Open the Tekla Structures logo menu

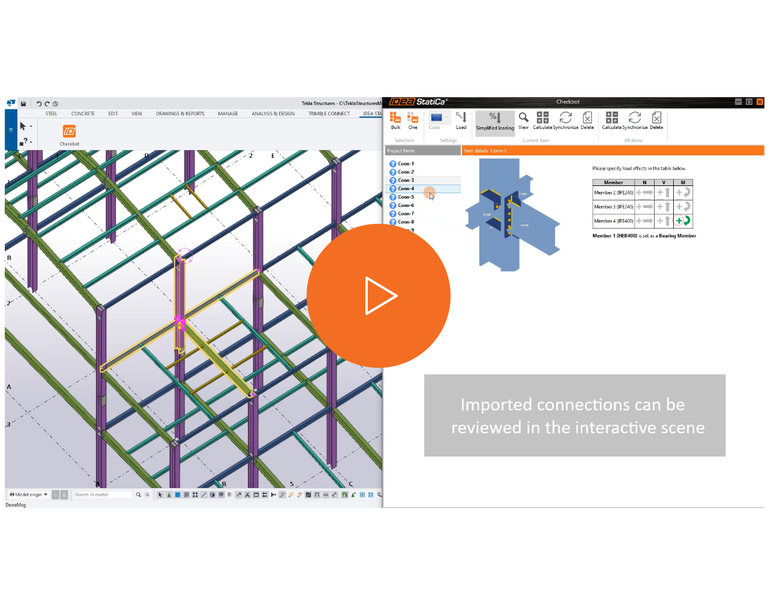[11, 103]
